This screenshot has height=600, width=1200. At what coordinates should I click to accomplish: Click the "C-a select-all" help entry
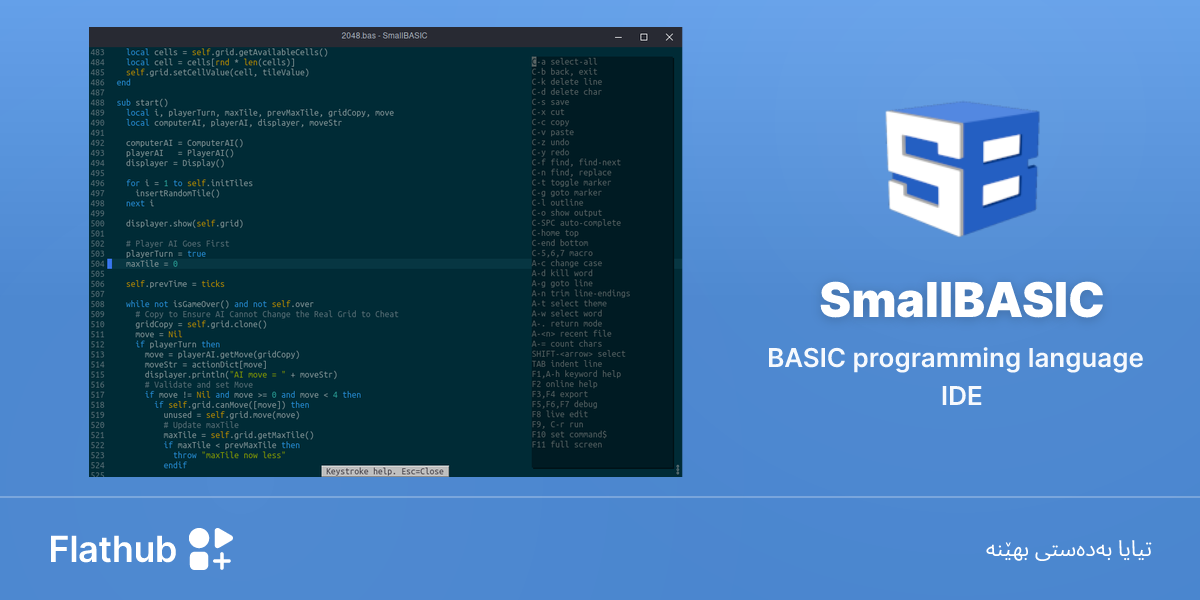pyautogui.click(x=564, y=62)
